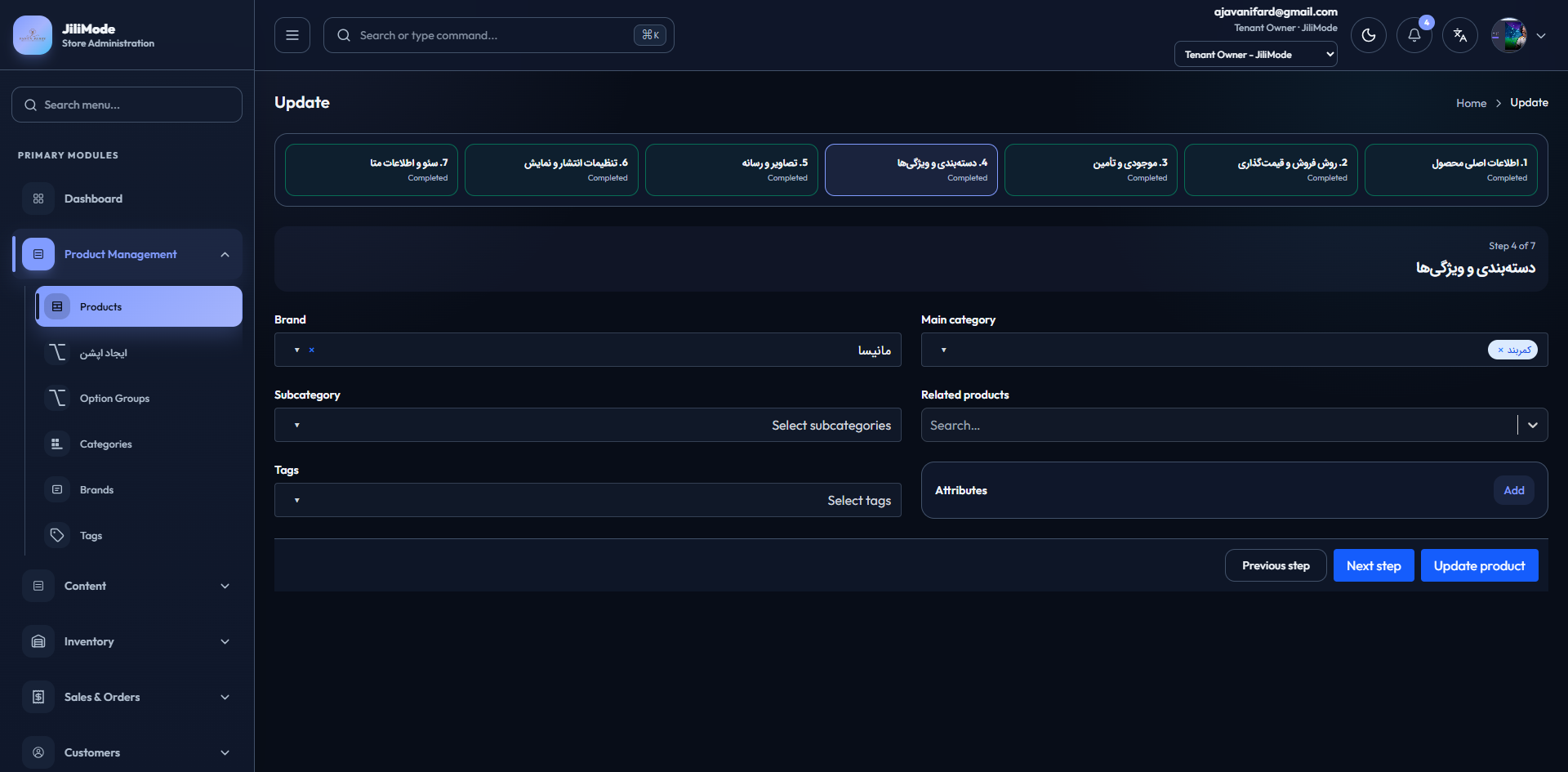The image size is (1568, 772).
Task: Focus the Search or type command field
Action: tap(499, 35)
